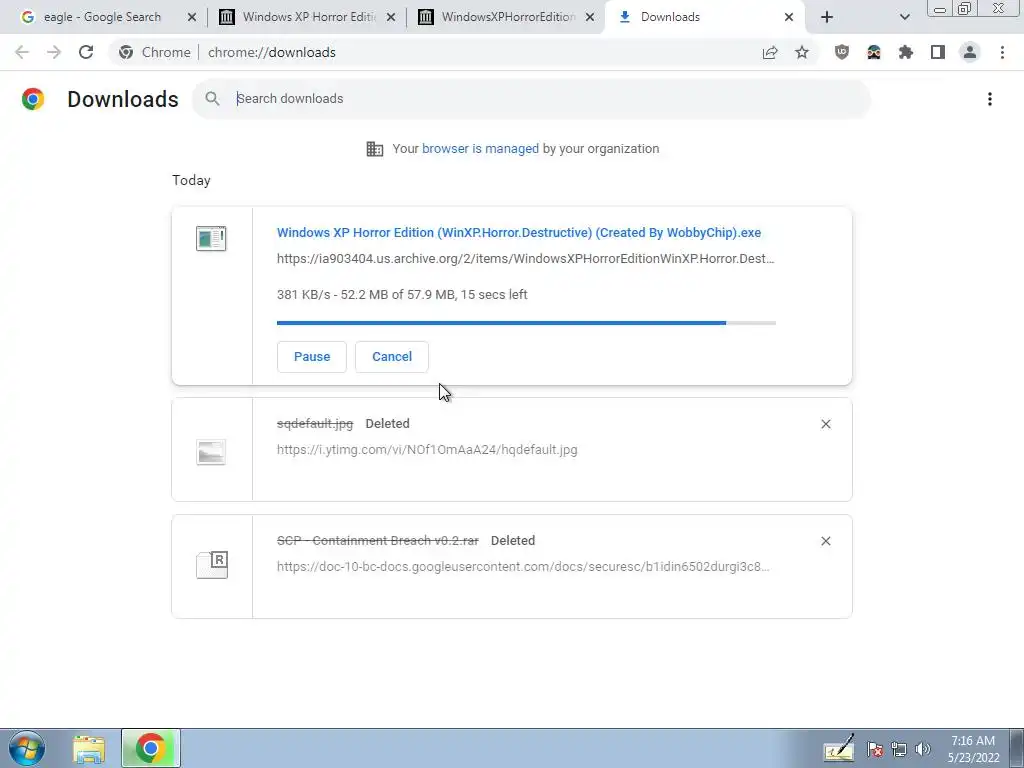Viewport: 1024px width, 768px height.
Task: Click the browser back arrow
Action: pos(22,52)
